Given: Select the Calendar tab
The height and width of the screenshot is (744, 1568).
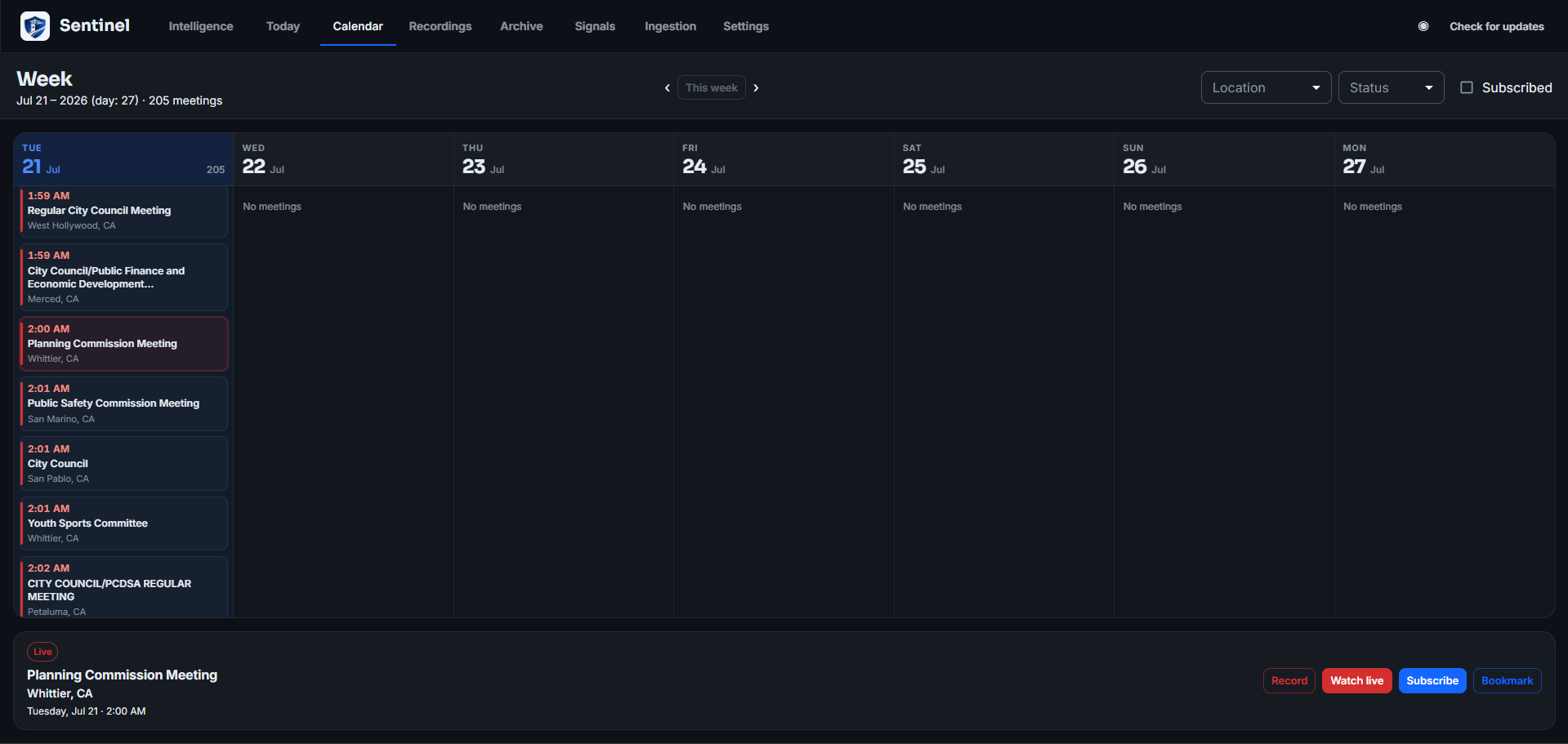Looking at the screenshot, I should 358,26.
